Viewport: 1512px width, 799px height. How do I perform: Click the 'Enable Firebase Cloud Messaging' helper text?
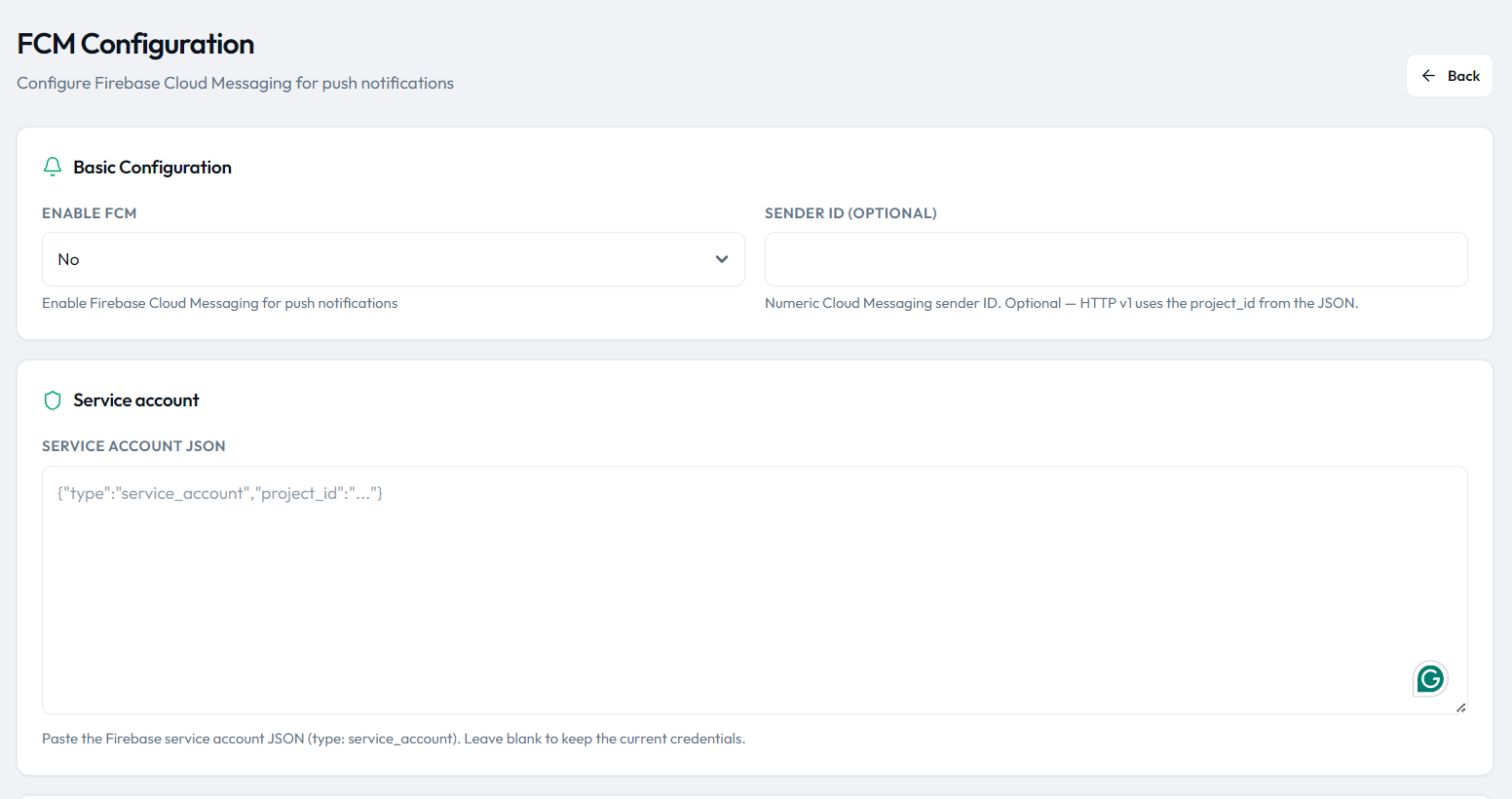(x=219, y=303)
